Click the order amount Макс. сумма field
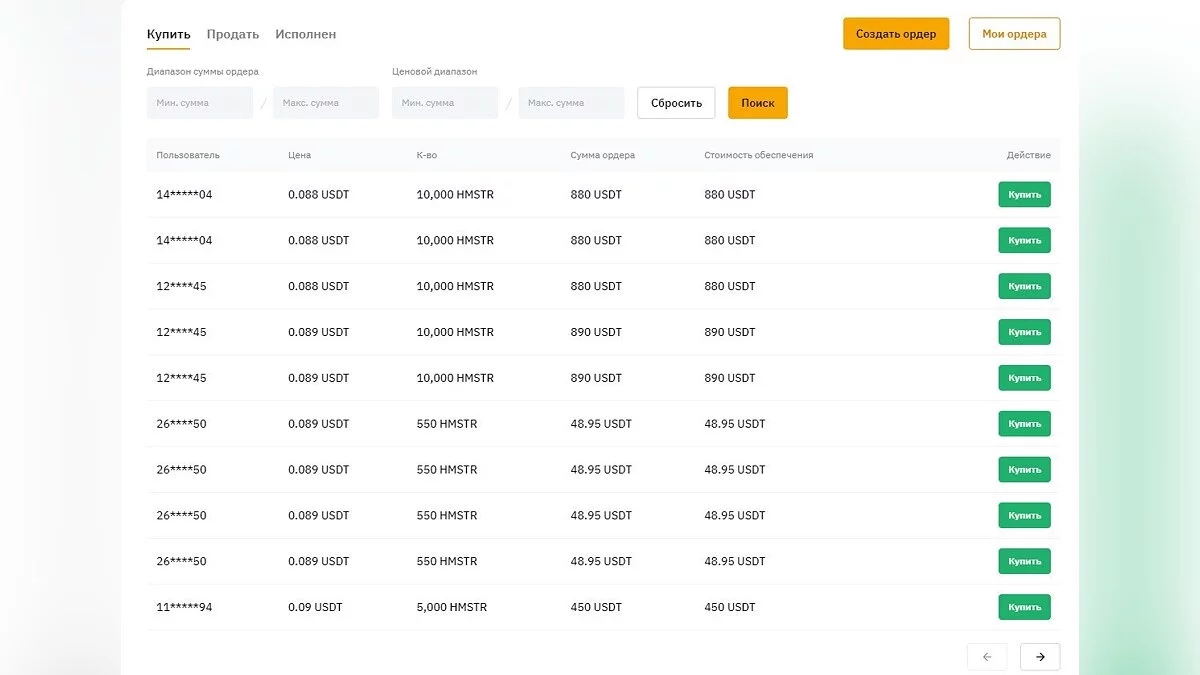Viewport: 1200px width, 675px height. click(x=326, y=103)
